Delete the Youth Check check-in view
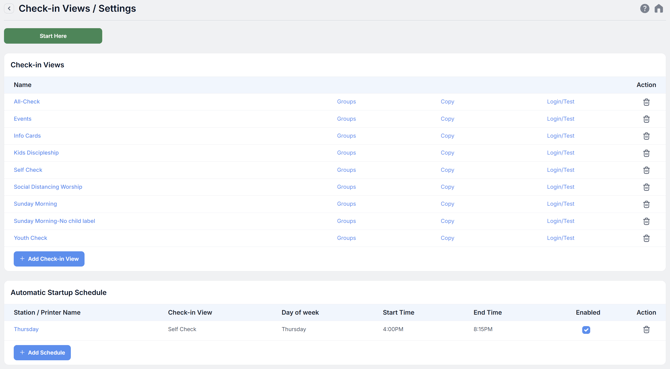 pyautogui.click(x=646, y=238)
